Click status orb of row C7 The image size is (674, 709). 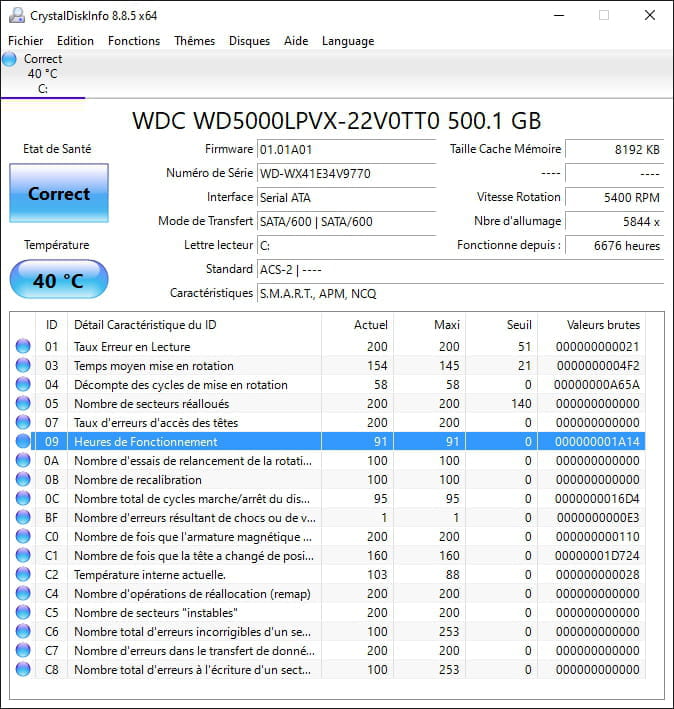pyautogui.click(x=23, y=650)
